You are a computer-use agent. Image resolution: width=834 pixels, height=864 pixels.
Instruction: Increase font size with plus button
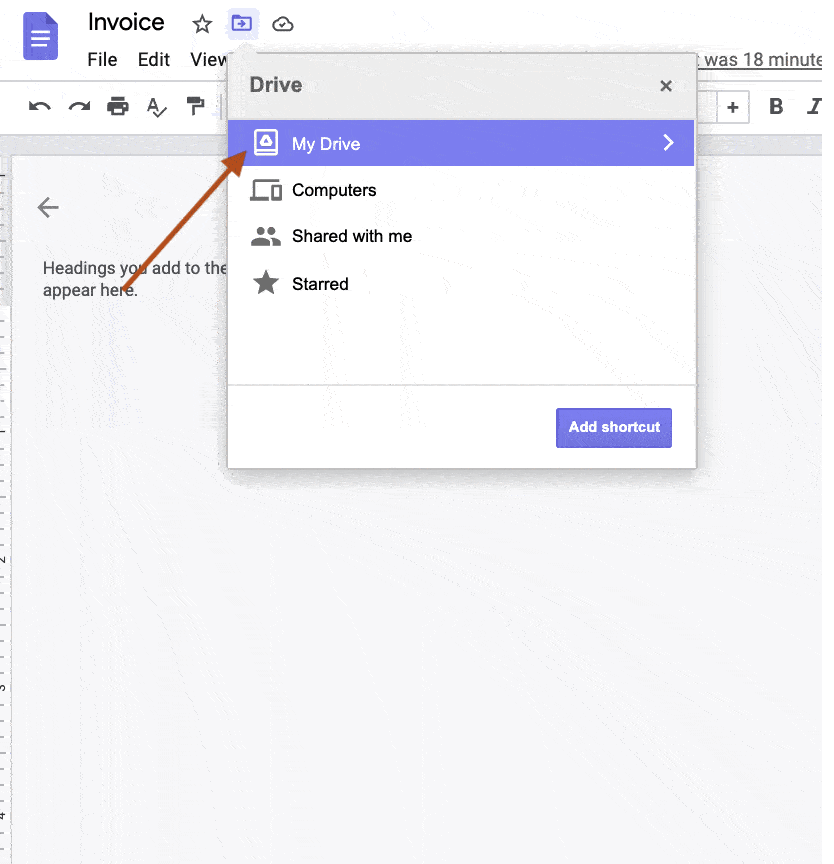[733, 107]
